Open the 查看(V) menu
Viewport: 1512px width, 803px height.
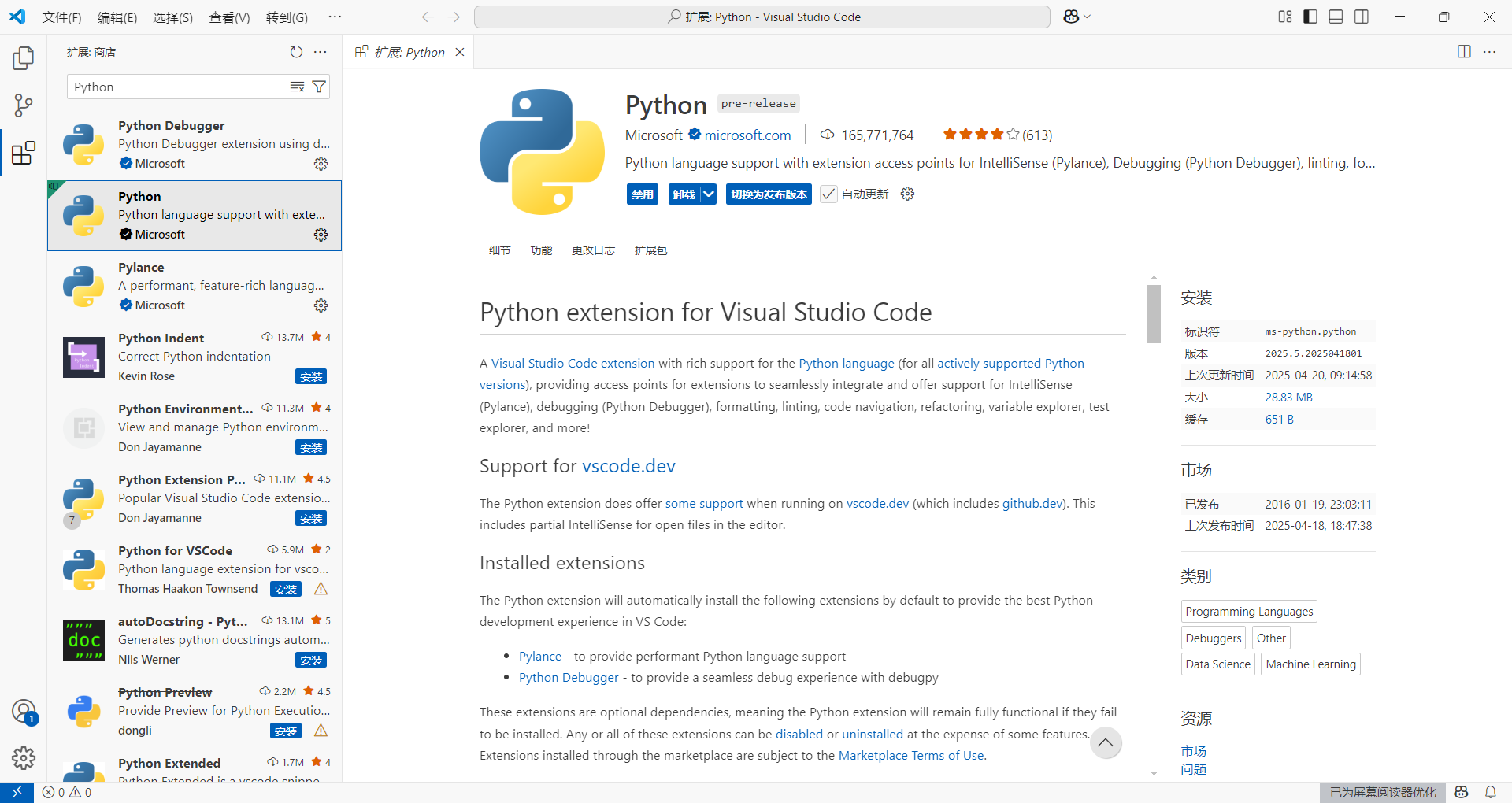228,17
